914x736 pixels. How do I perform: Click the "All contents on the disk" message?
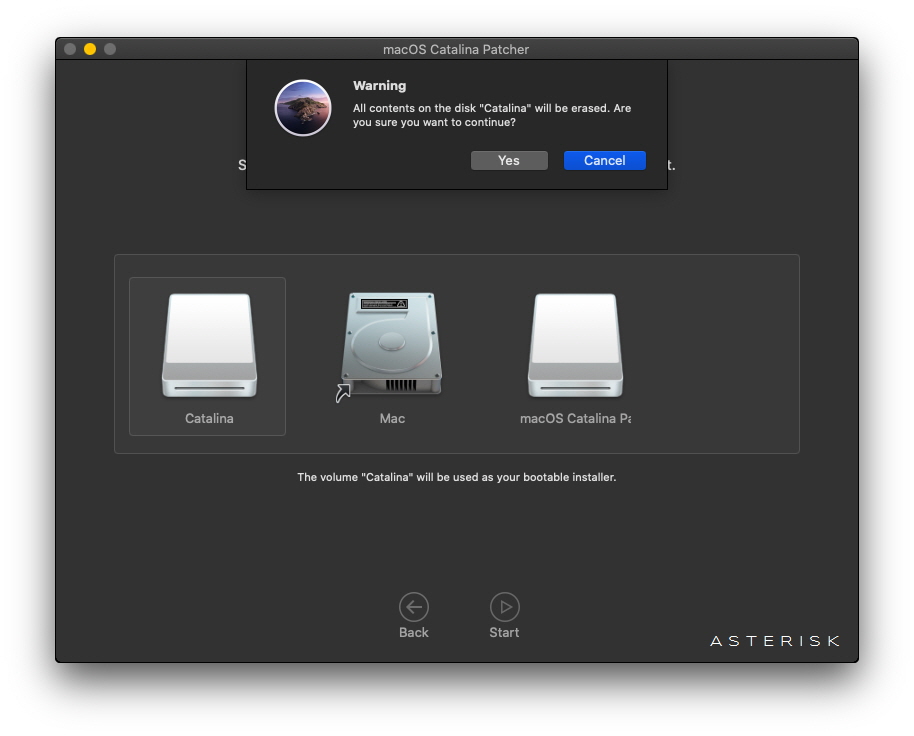pos(492,115)
